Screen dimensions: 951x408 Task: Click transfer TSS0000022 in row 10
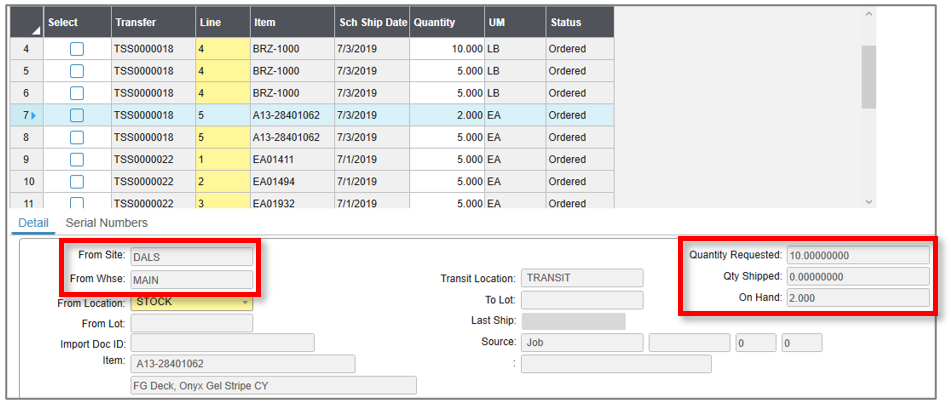point(153,182)
